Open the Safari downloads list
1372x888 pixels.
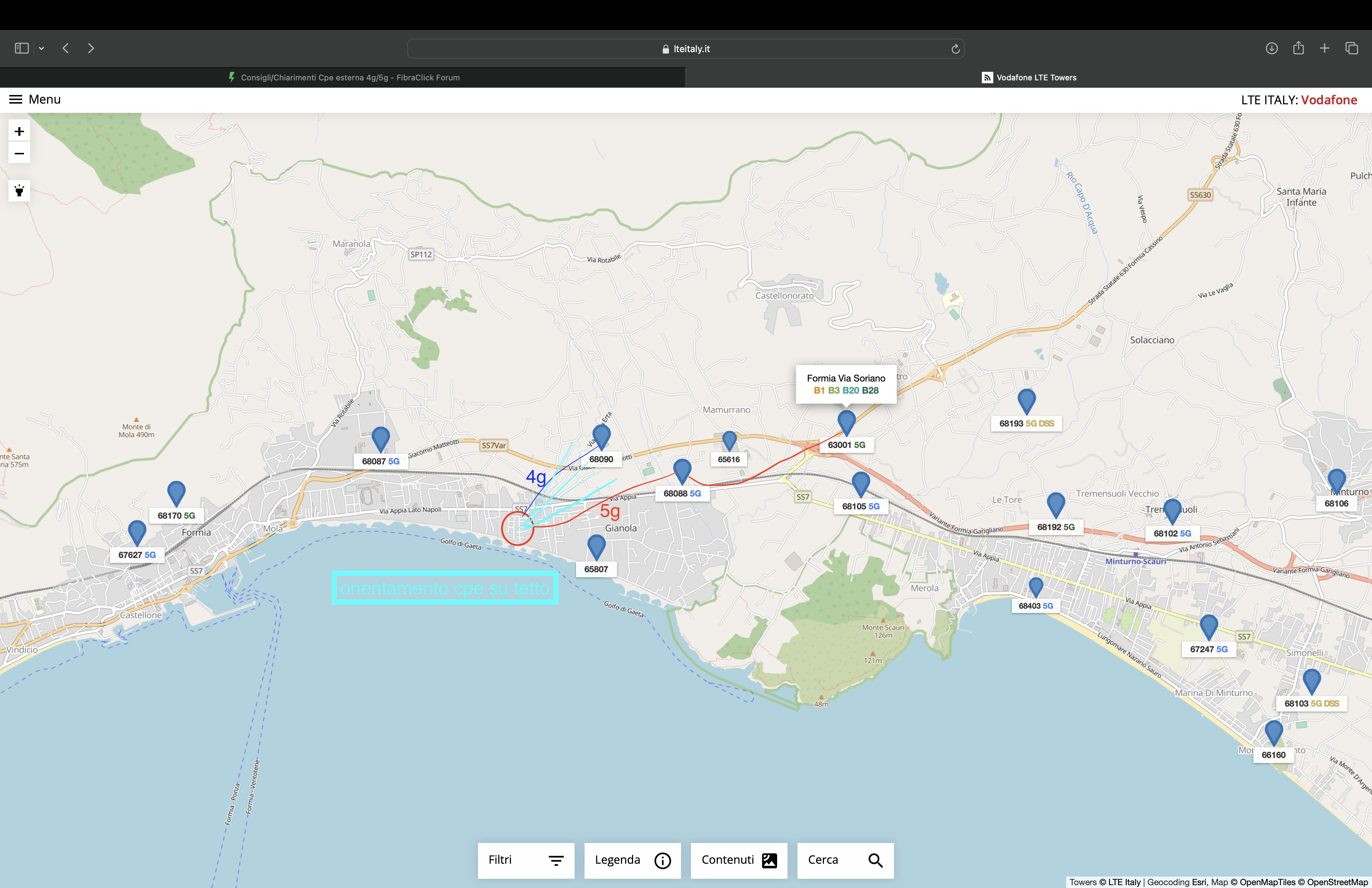tap(1272, 49)
